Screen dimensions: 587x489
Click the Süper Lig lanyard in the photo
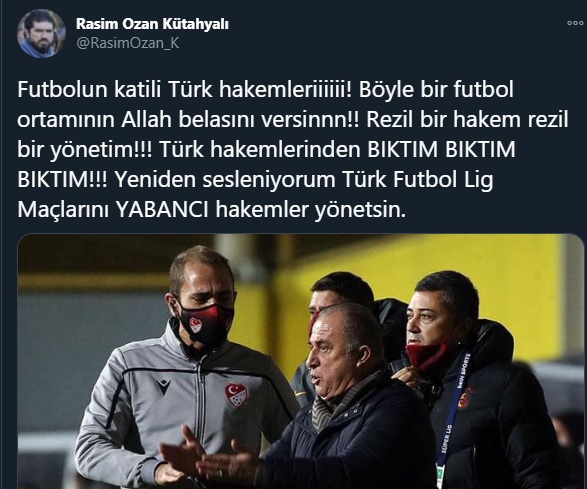click(453, 416)
